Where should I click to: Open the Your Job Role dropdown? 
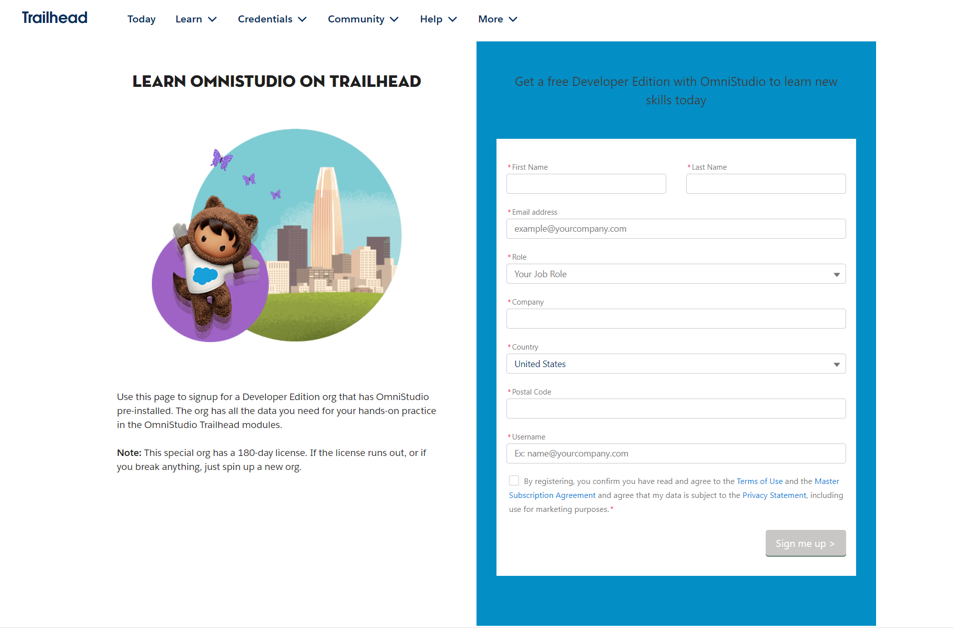click(x=675, y=273)
